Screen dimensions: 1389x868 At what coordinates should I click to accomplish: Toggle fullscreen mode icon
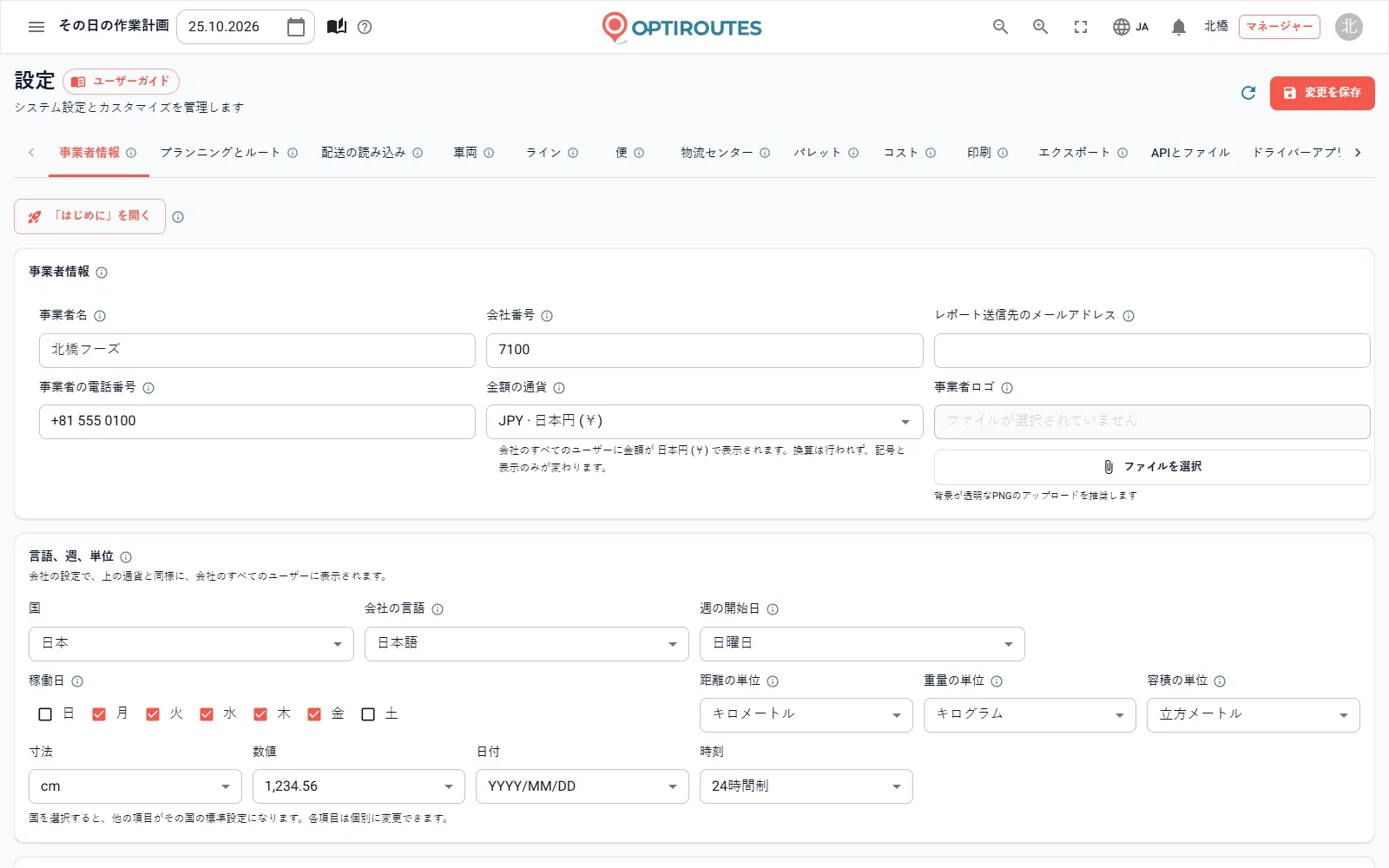click(1081, 27)
